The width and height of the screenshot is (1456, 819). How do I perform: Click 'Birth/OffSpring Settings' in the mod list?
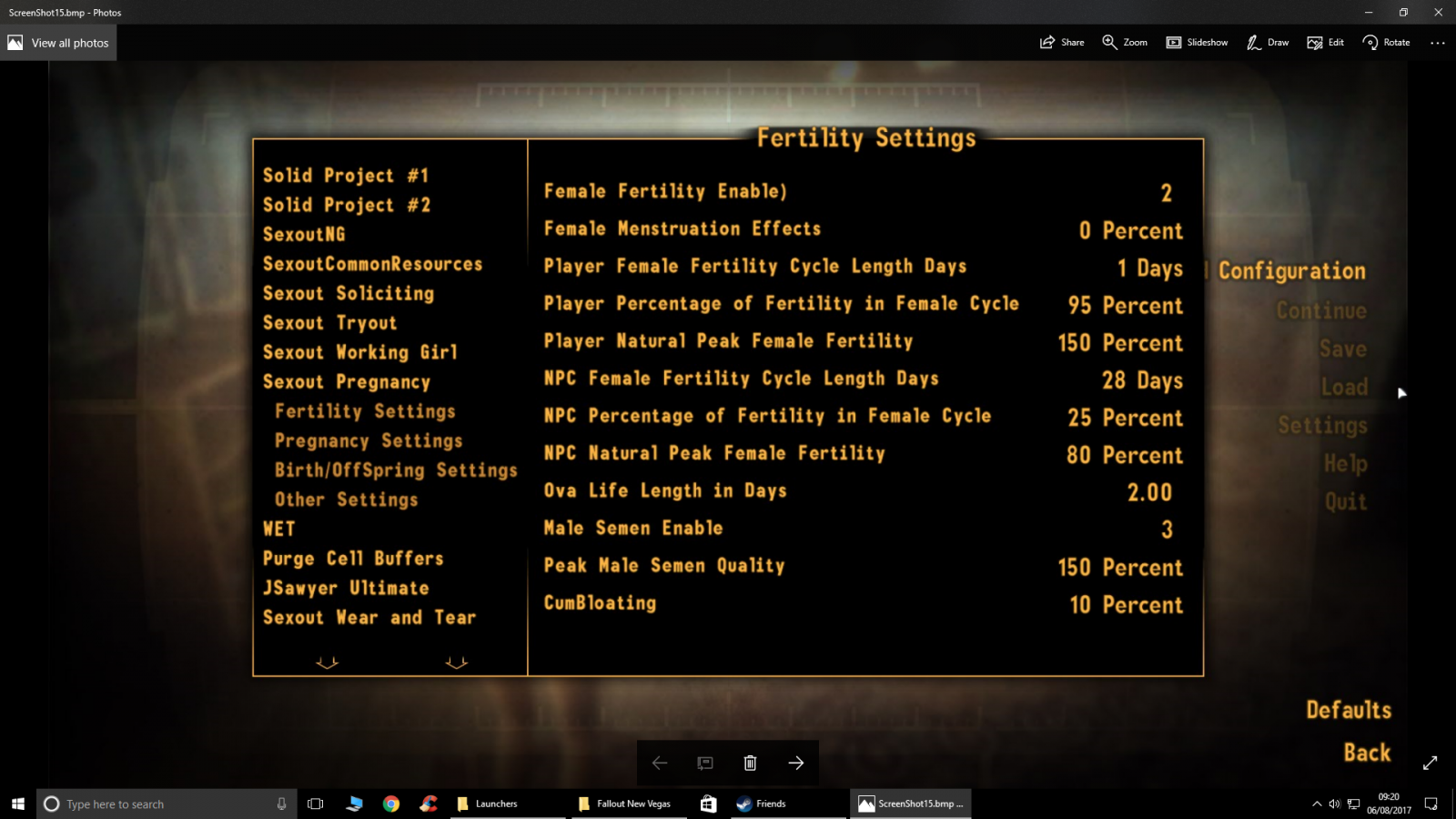coord(396,470)
